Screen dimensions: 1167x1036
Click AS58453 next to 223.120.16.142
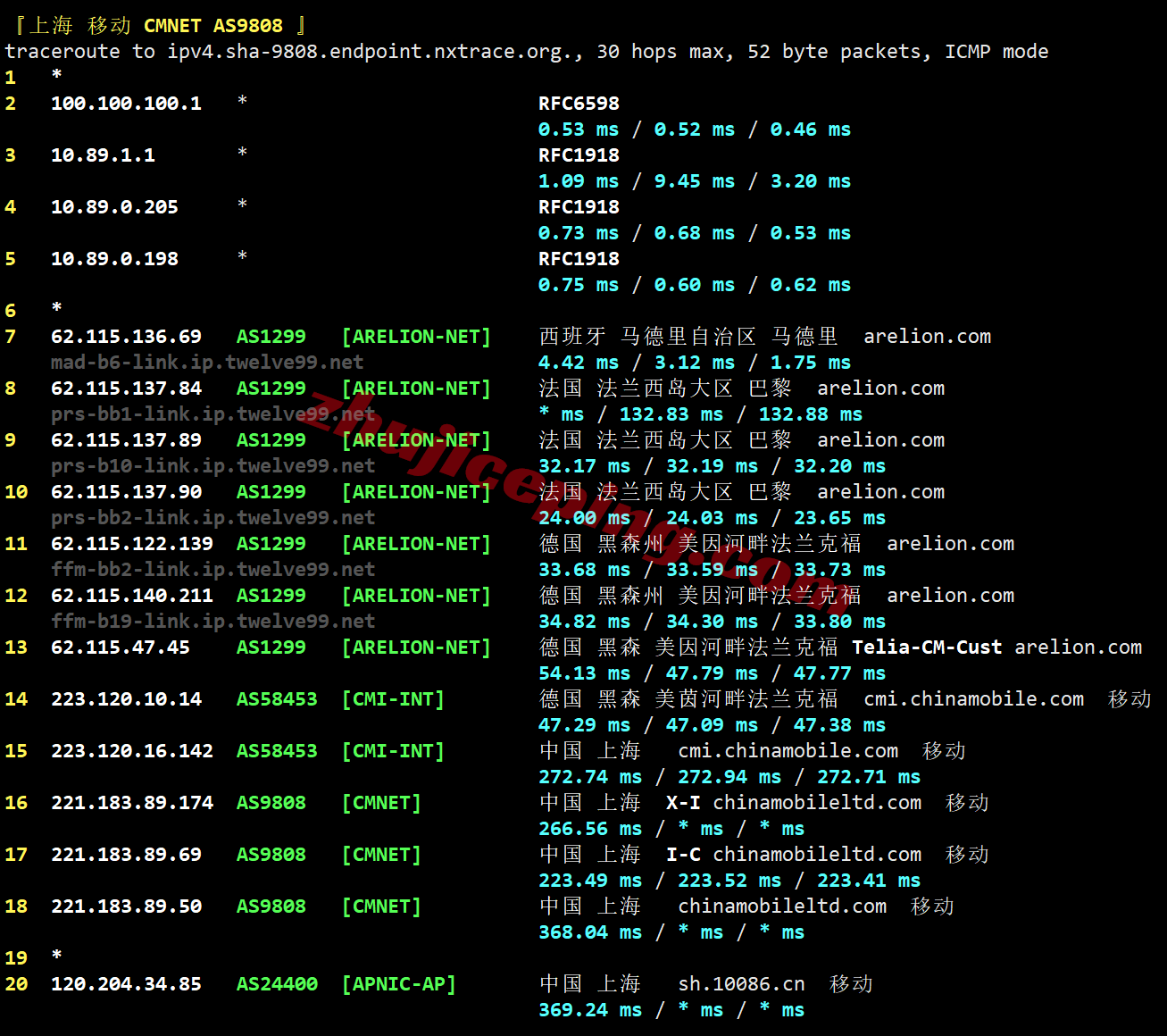click(x=277, y=751)
